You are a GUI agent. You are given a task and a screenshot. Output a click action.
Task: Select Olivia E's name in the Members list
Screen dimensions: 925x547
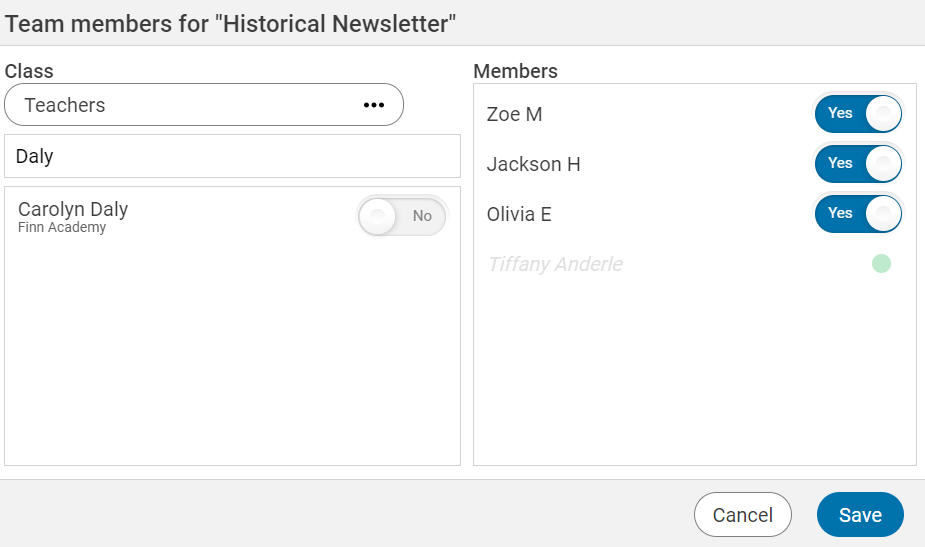[x=519, y=214]
